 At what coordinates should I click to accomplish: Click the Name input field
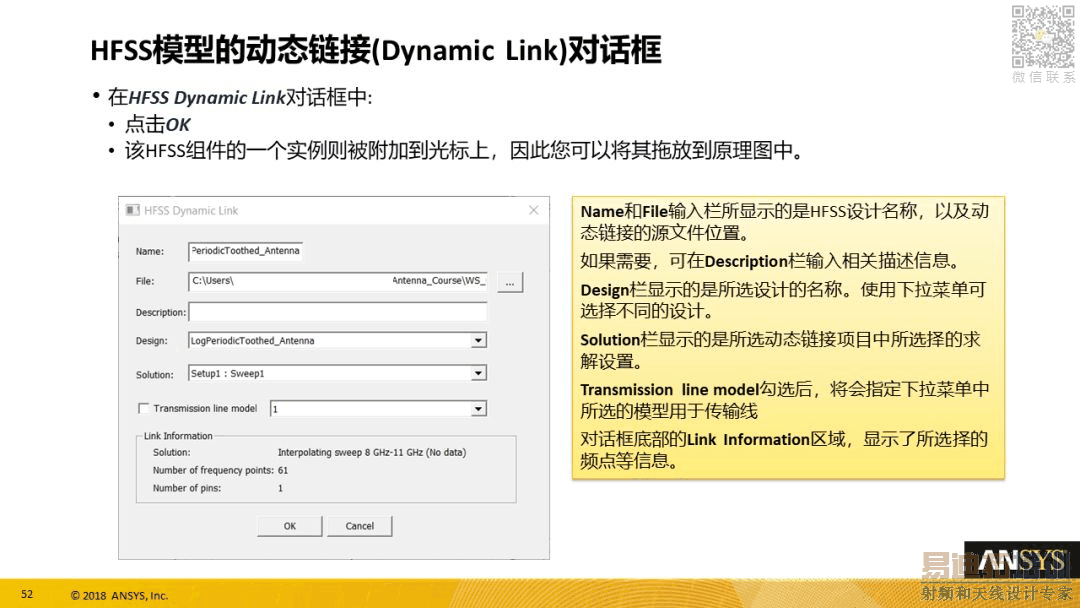coord(245,251)
